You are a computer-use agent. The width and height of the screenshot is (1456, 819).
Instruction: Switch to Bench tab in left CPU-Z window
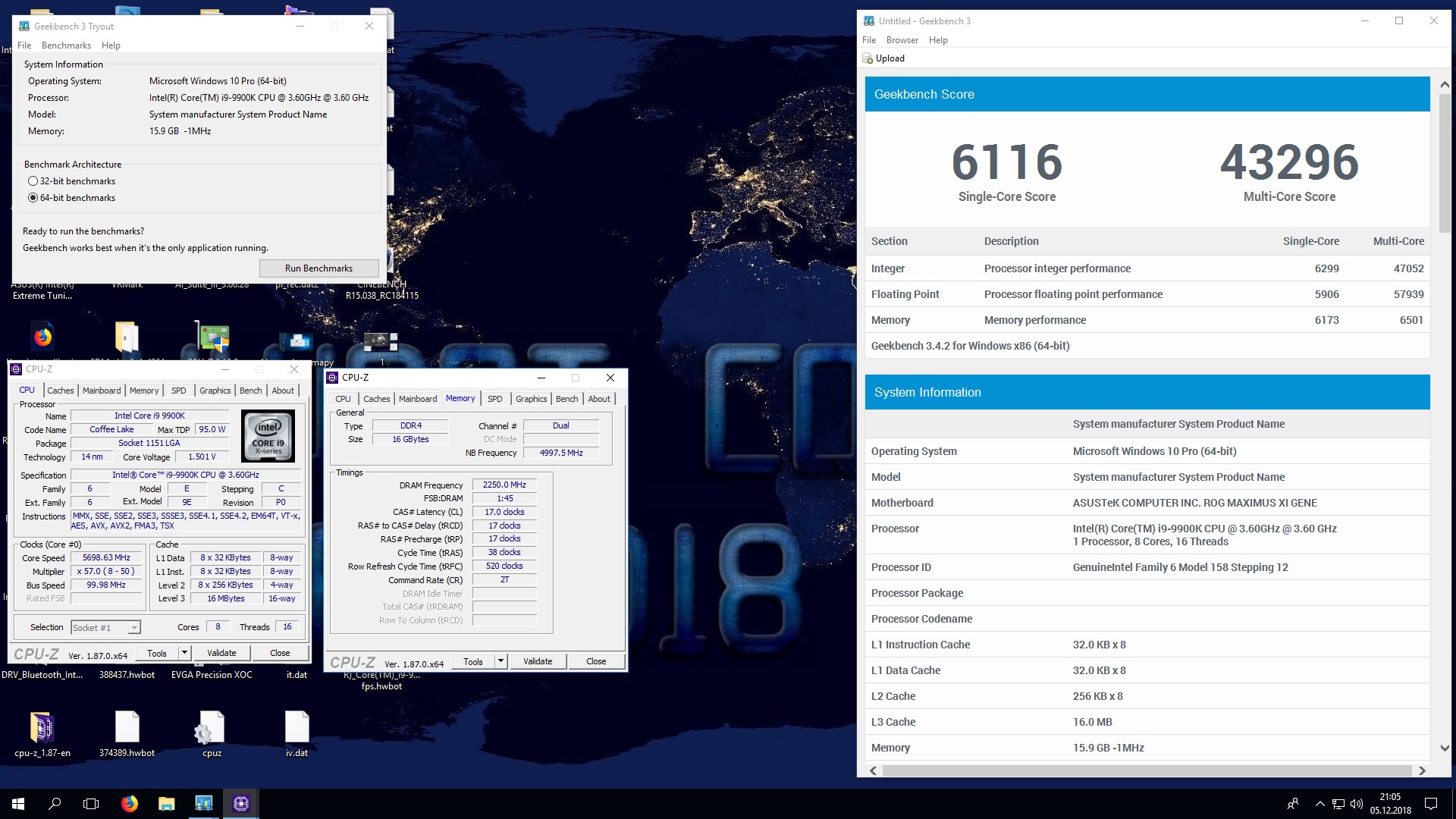(x=250, y=391)
